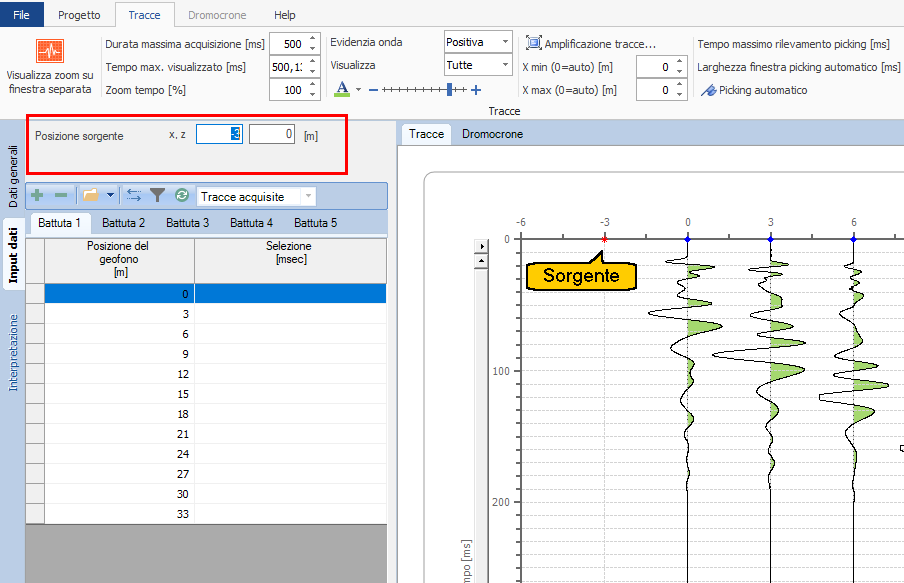This screenshot has height=583, width=904.
Task: Switch to Dromocrone chart tab
Action: coord(492,134)
